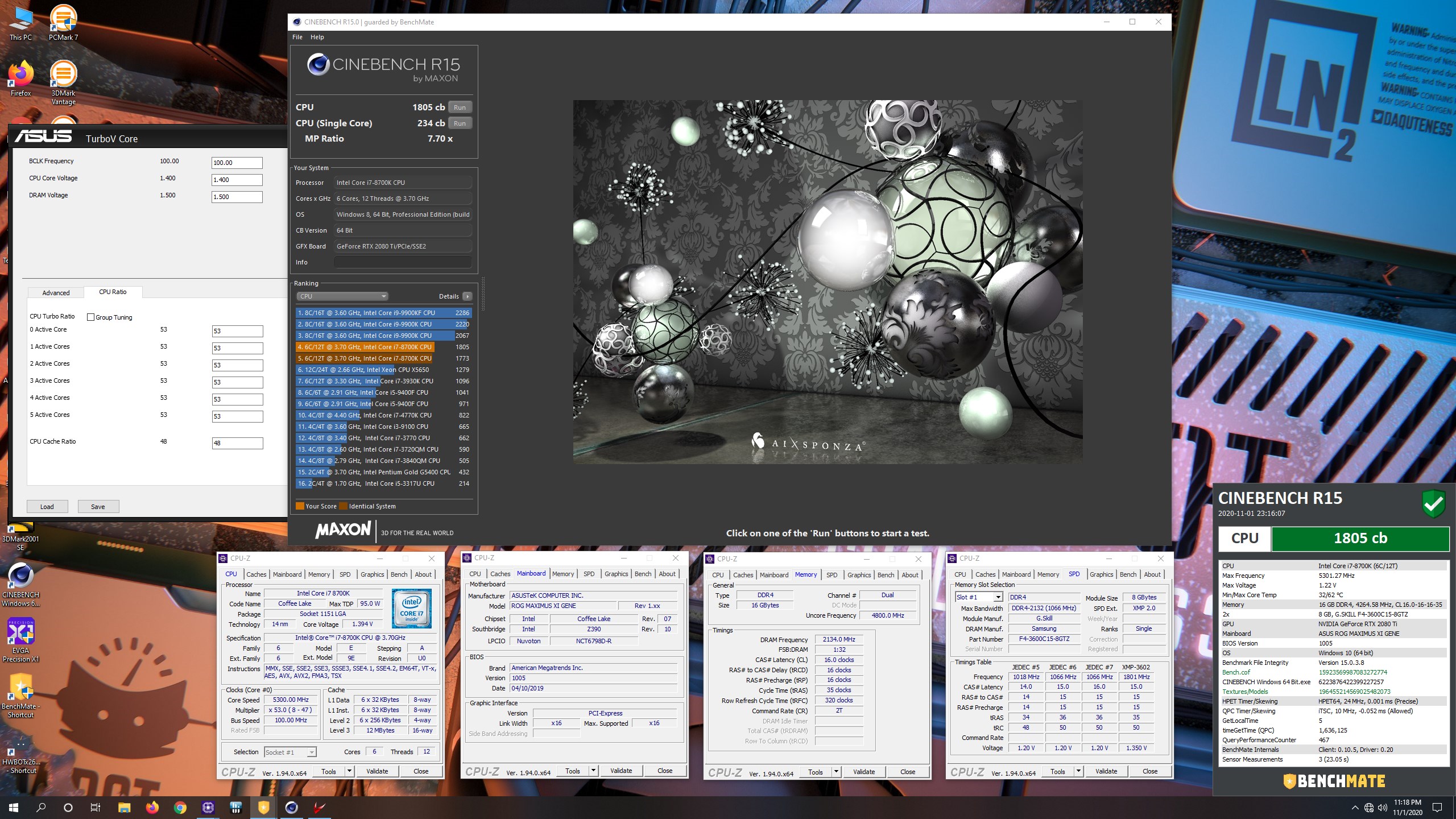Click the rendered Cinebench scene image
This screenshot has height=819, width=1456.
(828, 282)
